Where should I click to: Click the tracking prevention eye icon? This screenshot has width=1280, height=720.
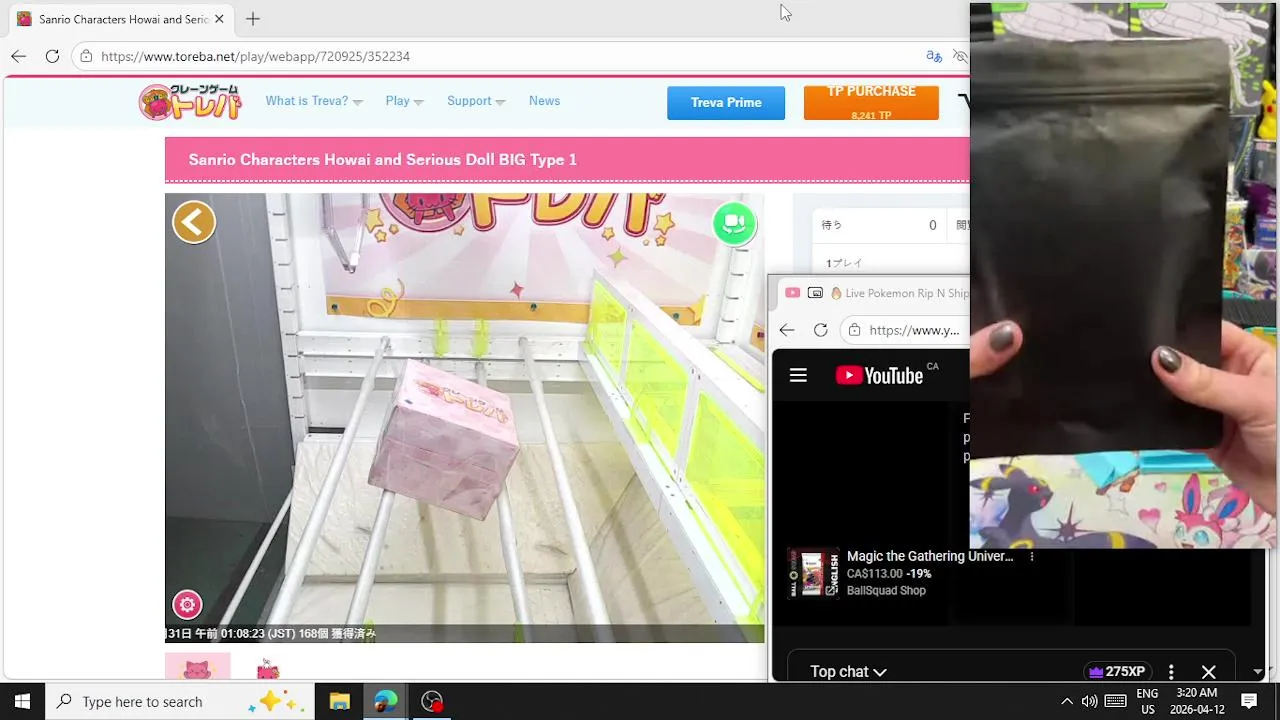pyautogui.click(x=960, y=56)
